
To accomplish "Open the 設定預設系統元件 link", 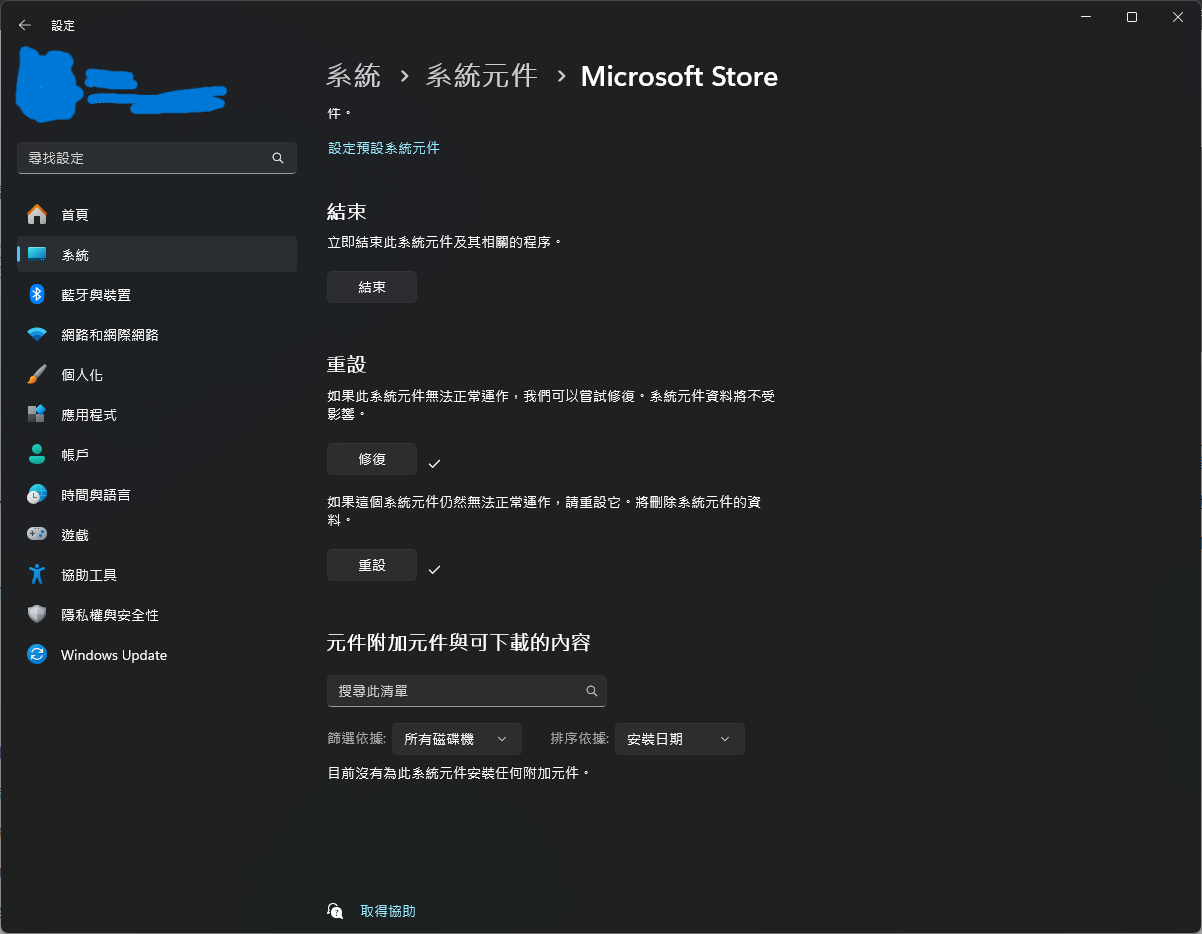I will coord(384,148).
